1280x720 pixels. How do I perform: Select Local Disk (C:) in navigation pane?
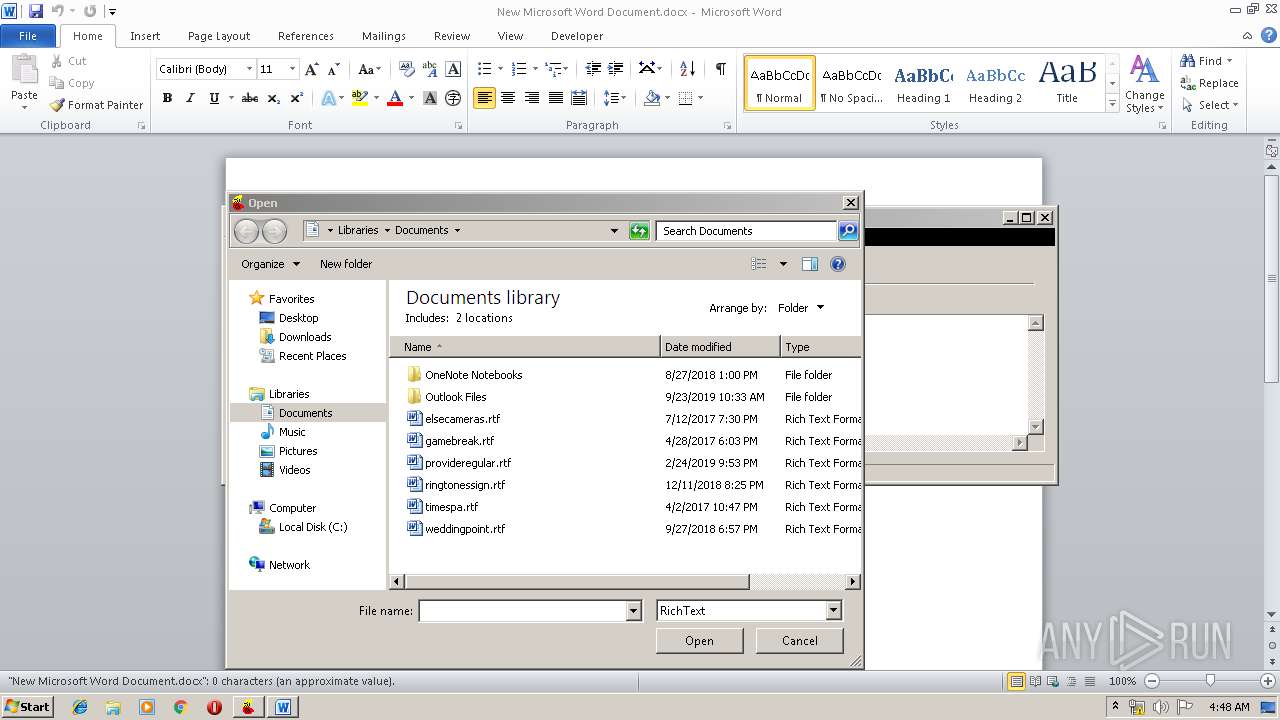pyautogui.click(x=313, y=527)
